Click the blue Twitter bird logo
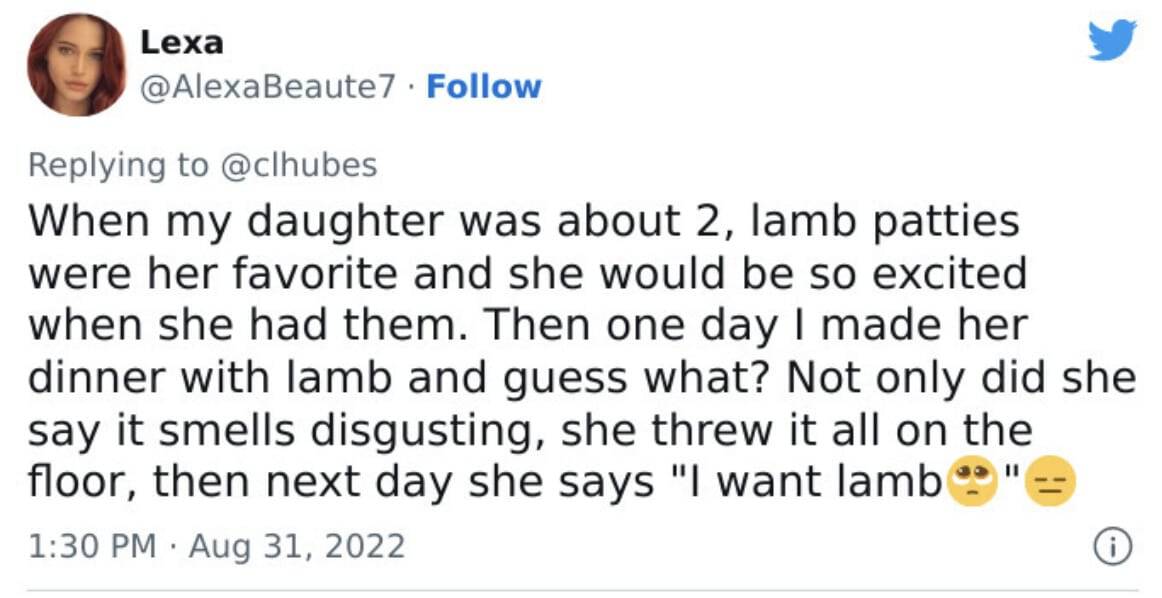Image resolution: width=1162 pixels, height=598 pixels. 1112,40
